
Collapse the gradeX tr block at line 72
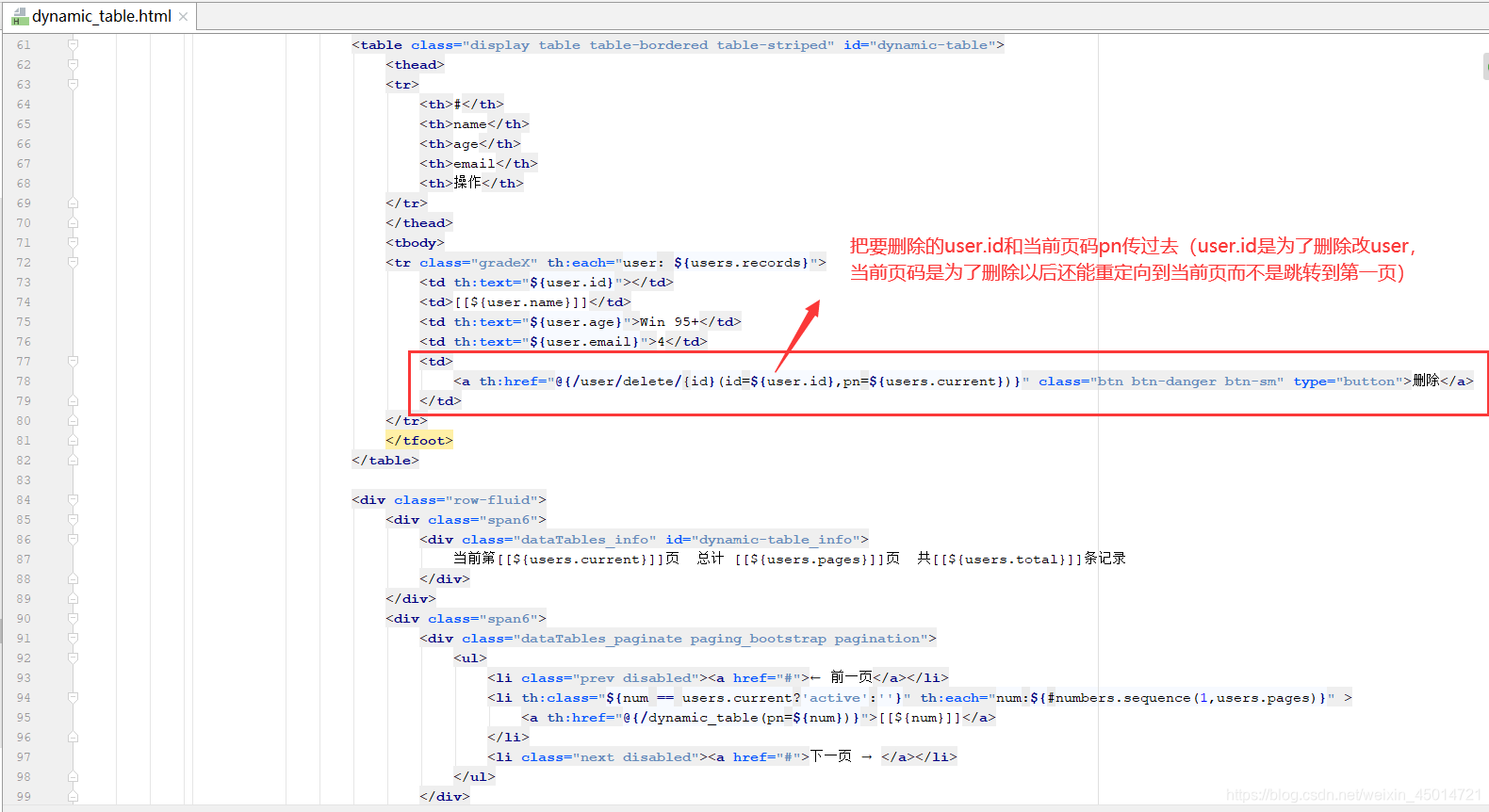[x=73, y=262]
